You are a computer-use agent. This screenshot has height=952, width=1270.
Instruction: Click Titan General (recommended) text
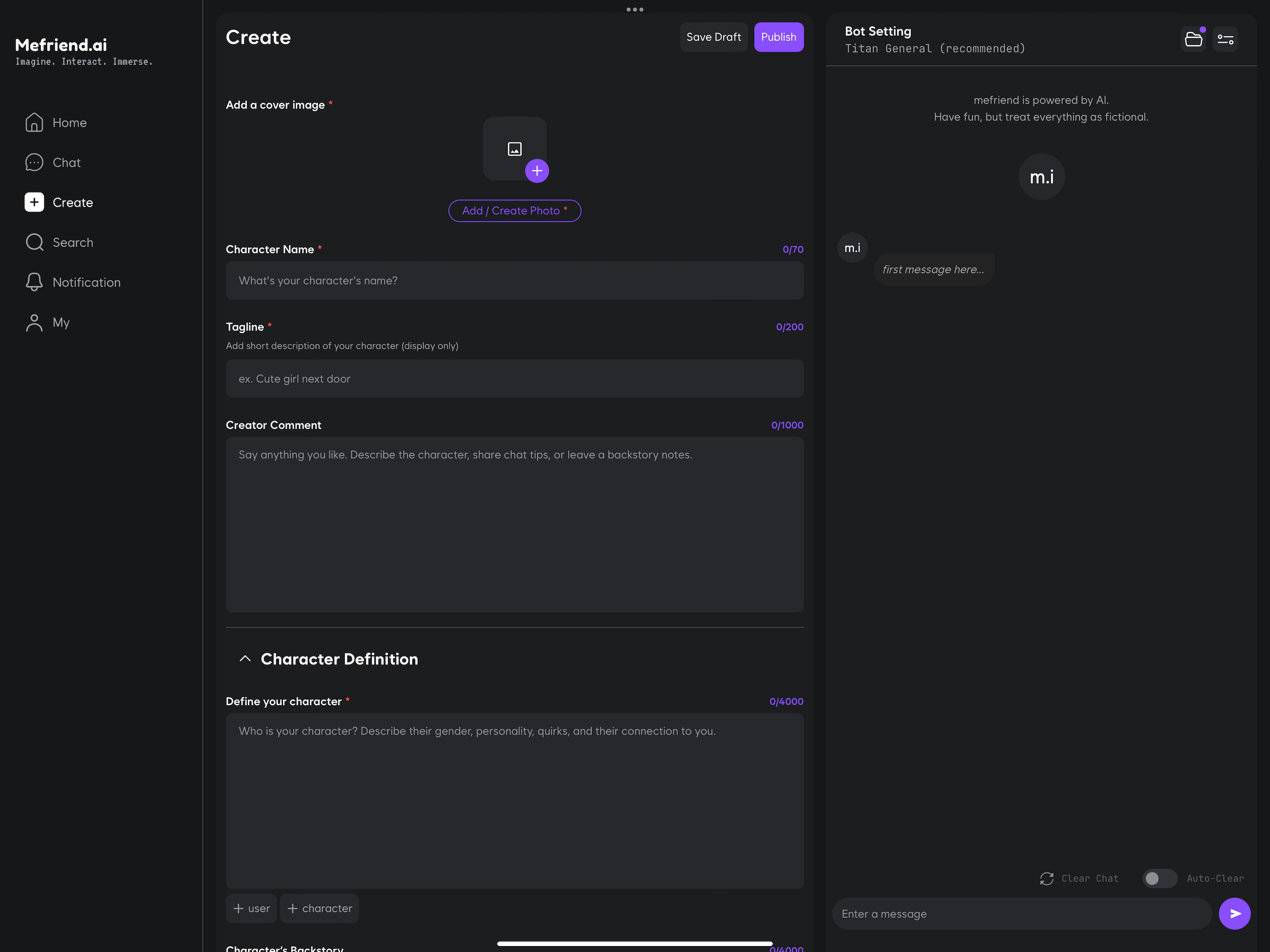935,48
